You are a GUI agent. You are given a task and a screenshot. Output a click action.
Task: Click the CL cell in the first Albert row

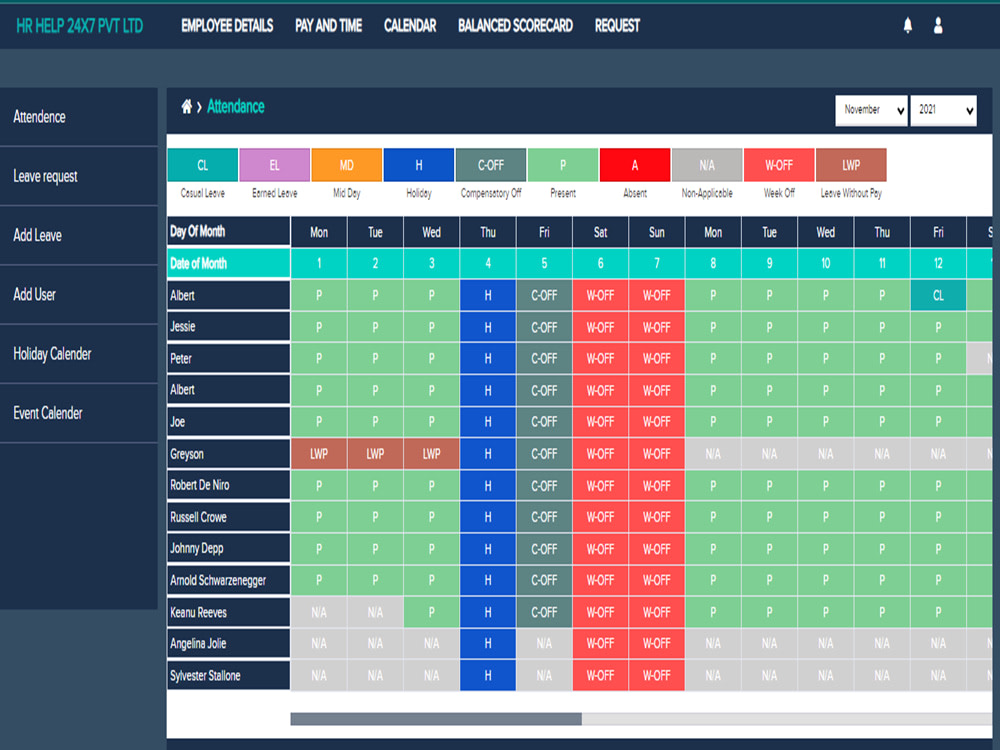pos(938,295)
